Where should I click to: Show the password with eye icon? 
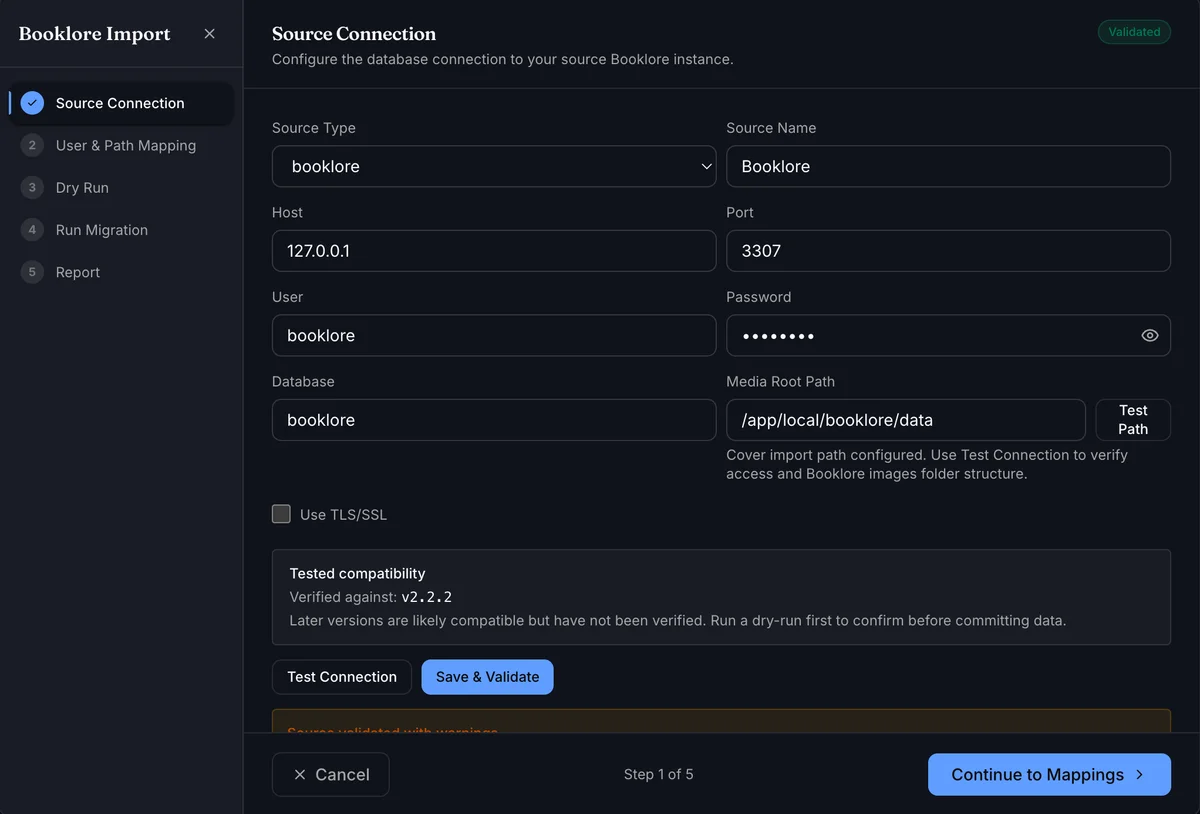click(1150, 336)
